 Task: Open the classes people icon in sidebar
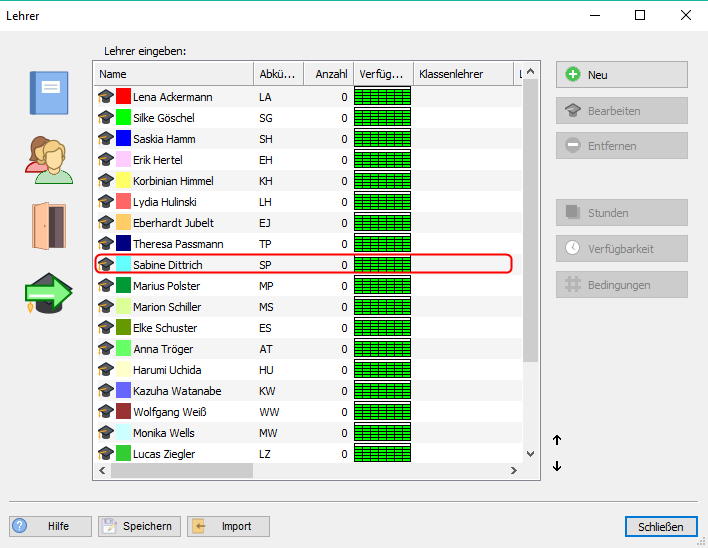click(x=49, y=160)
